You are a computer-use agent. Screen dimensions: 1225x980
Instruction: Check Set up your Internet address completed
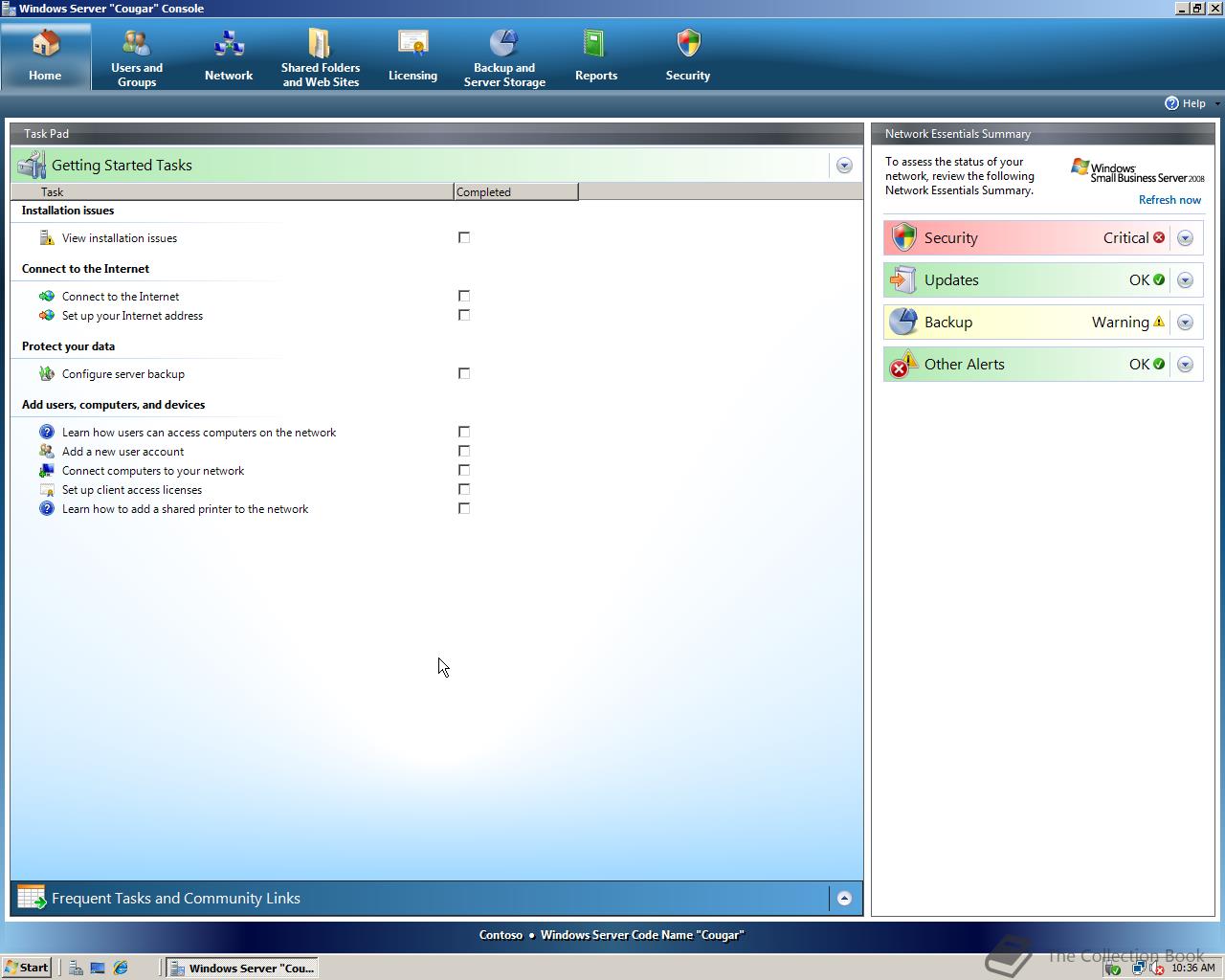[x=464, y=315]
